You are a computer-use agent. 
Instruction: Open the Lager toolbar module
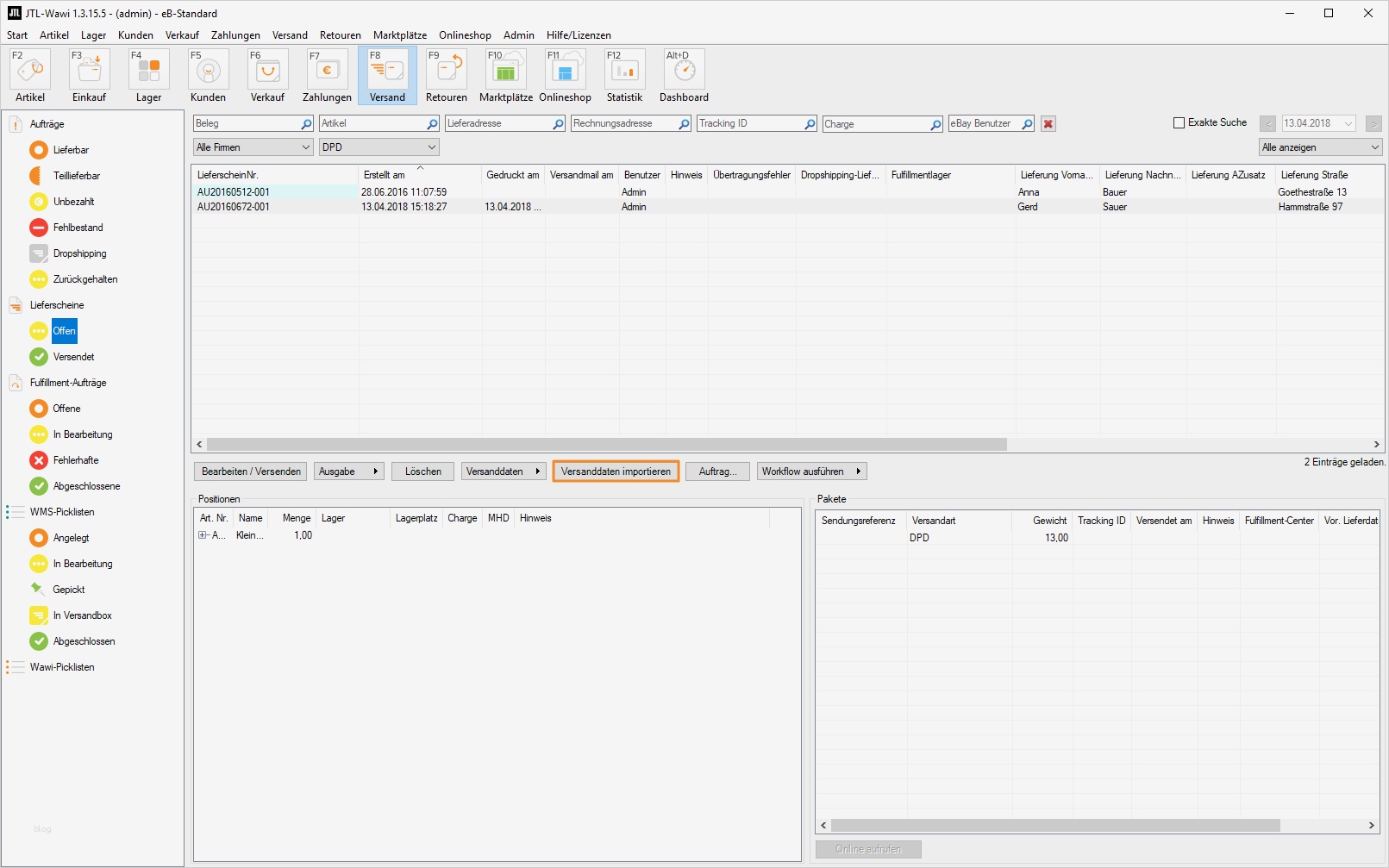pyautogui.click(x=149, y=76)
